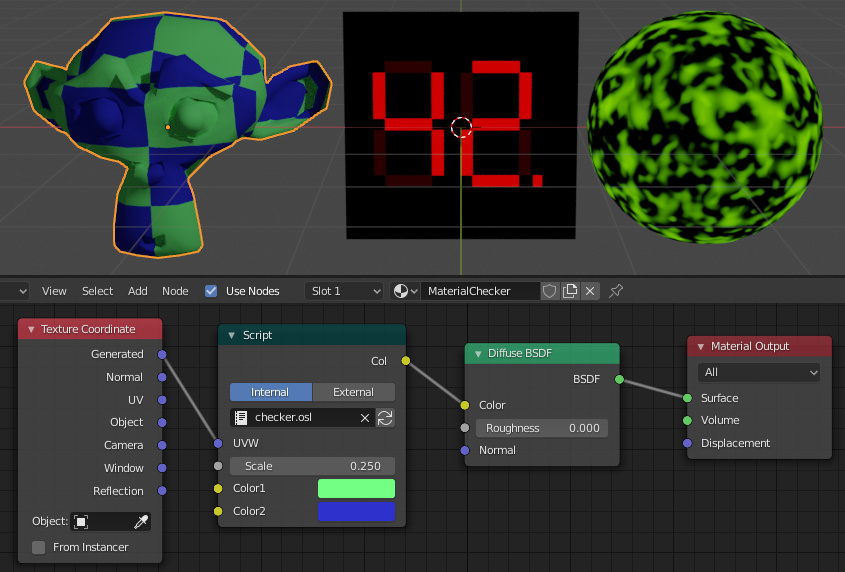845x572 pixels.
Task: Open the Slot 1 dropdown
Action: coord(344,291)
